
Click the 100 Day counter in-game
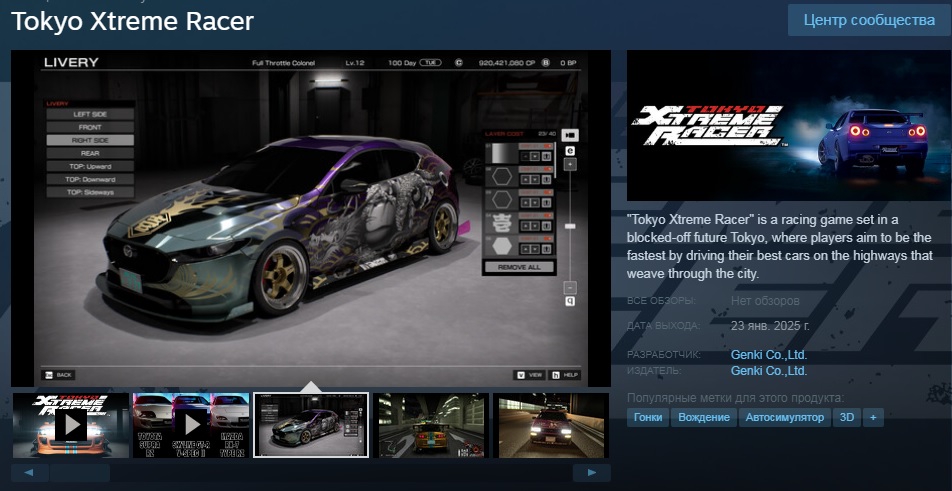tap(403, 63)
